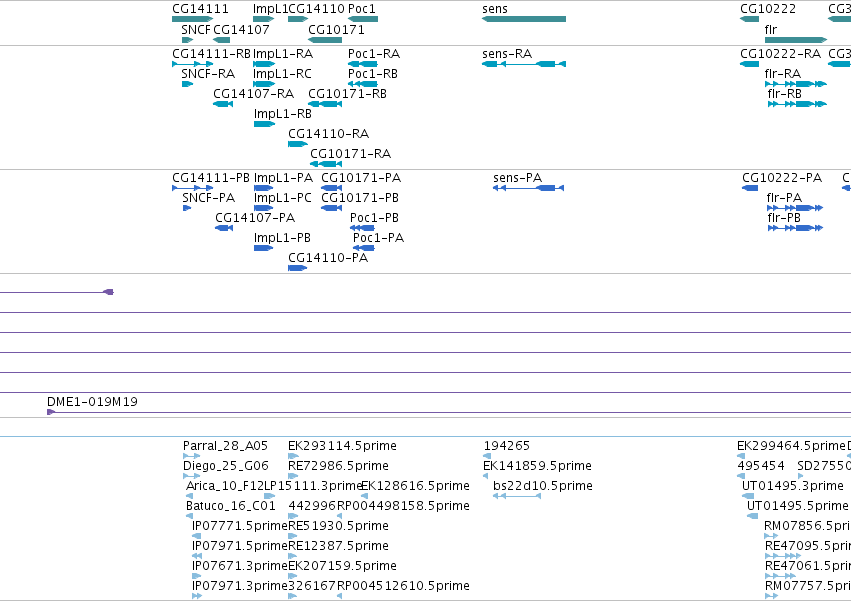Click the SNCF gene glyph
Screen dimensions: 851x601
[x=188, y=40]
